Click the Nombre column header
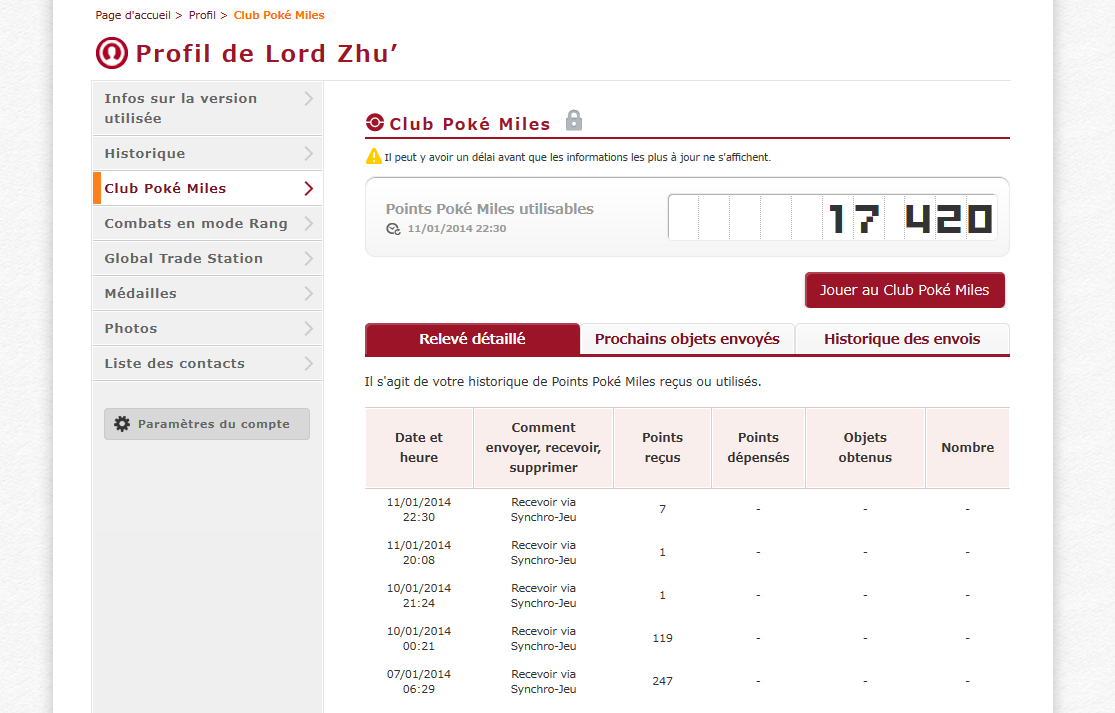The width and height of the screenshot is (1115, 713). [968, 448]
